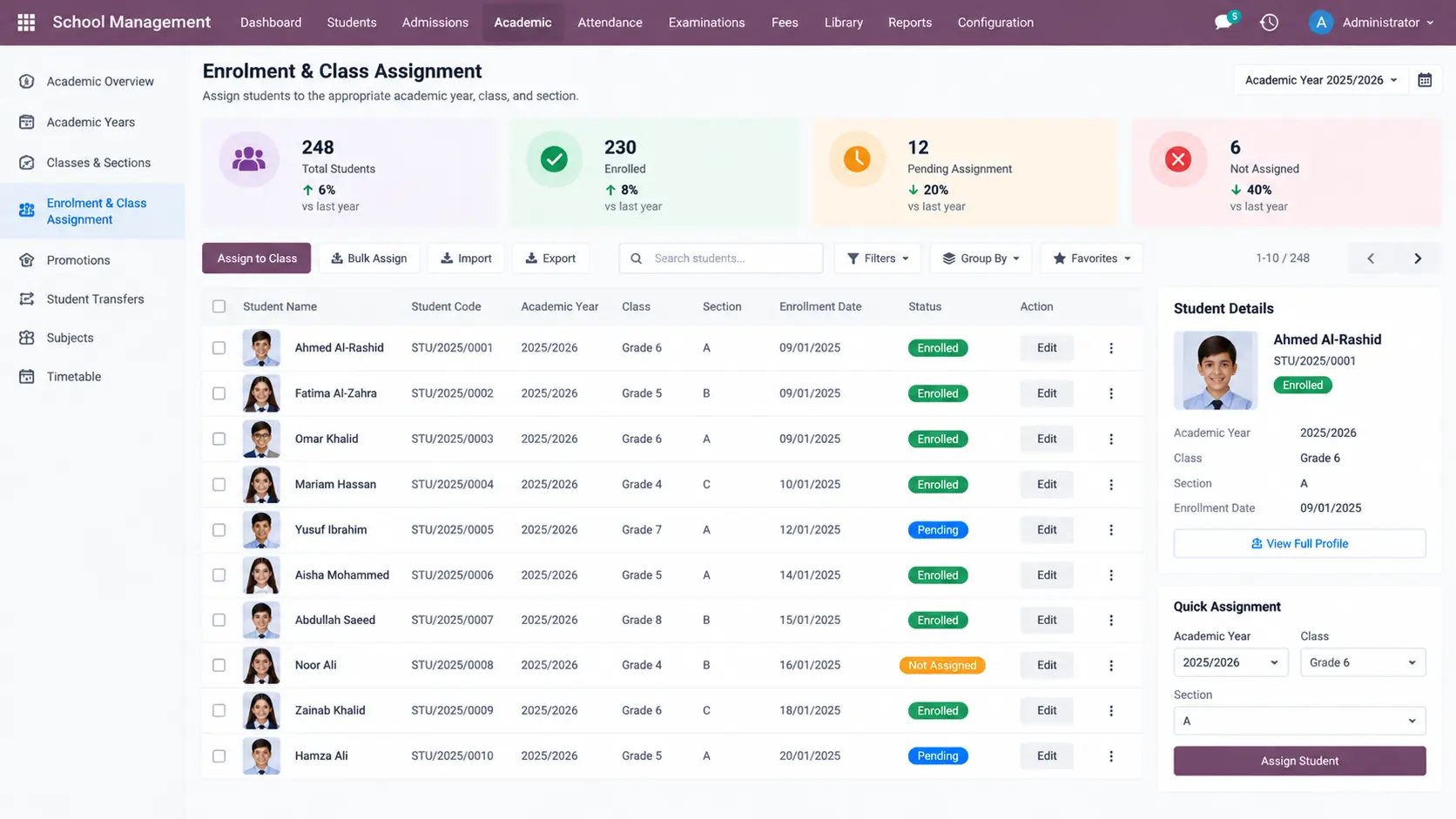
Task: Click the Assign Student button
Action: [x=1299, y=761]
